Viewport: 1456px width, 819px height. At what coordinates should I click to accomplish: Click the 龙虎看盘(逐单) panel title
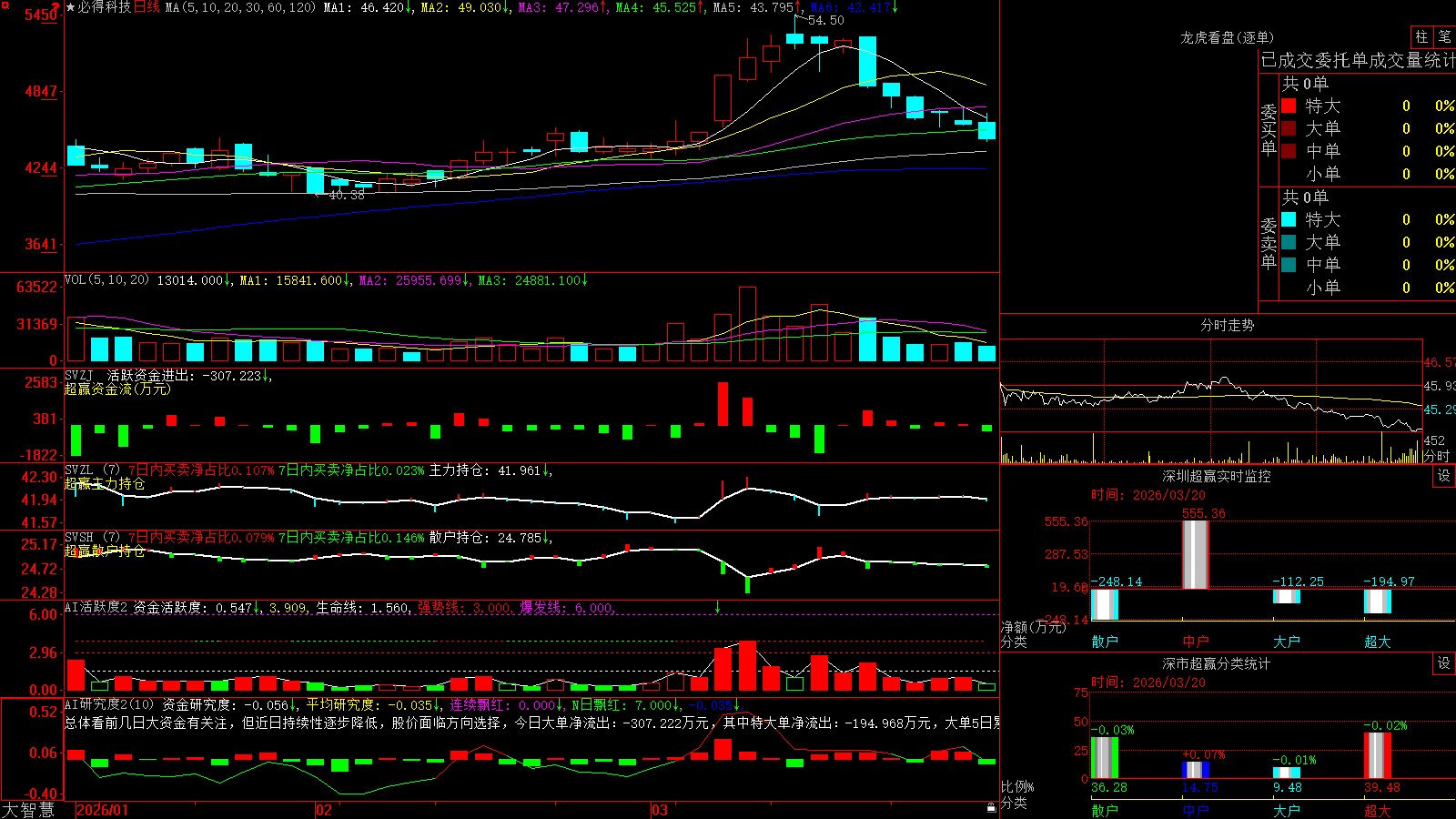[1227, 37]
